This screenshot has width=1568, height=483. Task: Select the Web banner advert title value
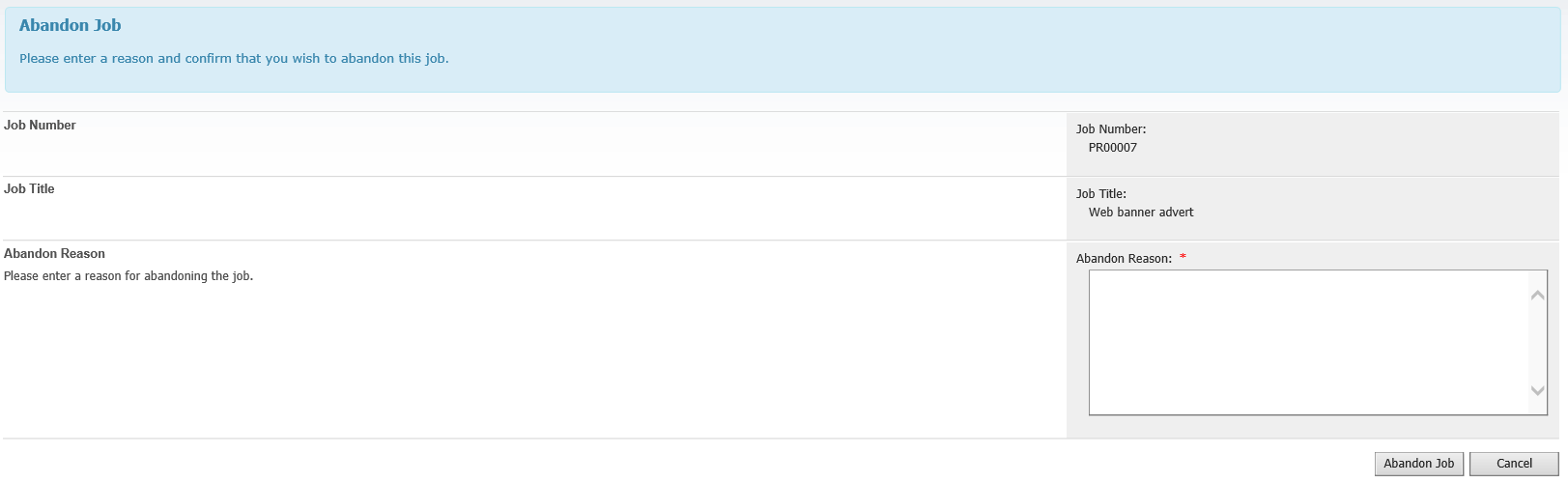(1141, 213)
